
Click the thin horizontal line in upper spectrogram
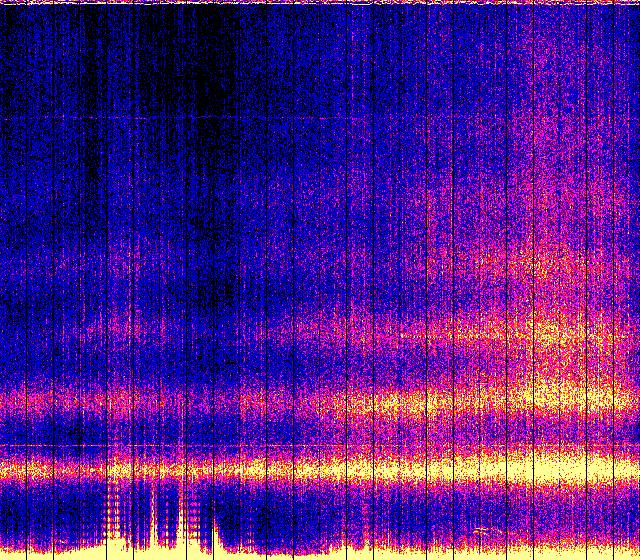point(200,119)
